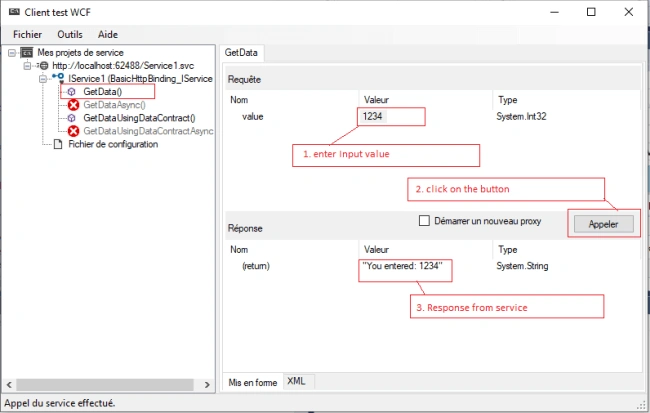Collapse the Mes projets de service root node
The height and width of the screenshot is (413, 650).
coord(12,53)
